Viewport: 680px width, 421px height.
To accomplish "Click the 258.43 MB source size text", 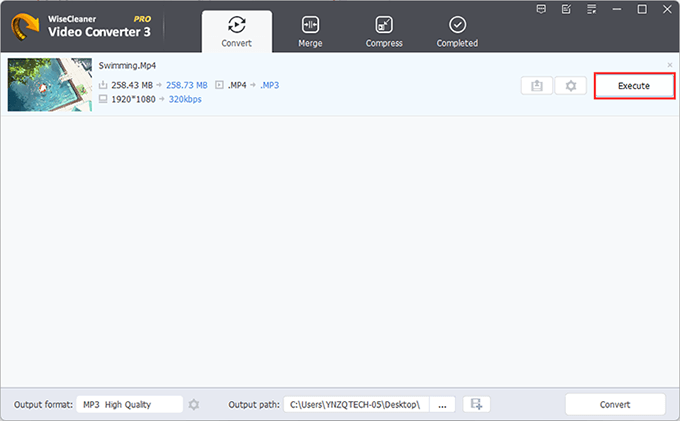I will click(x=132, y=85).
